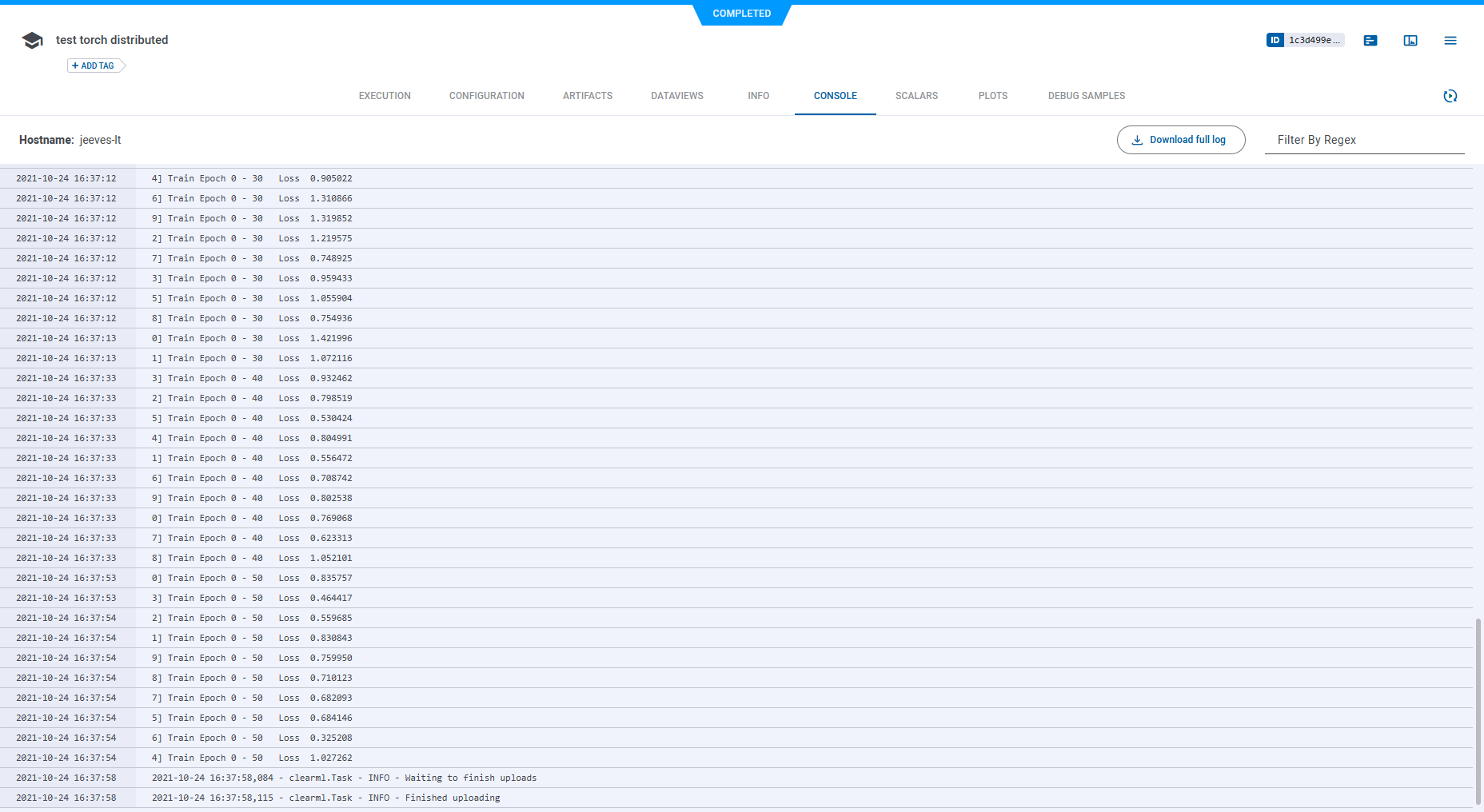
Task: Open the DEBUG SAMPLES tab
Action: [1086, 96]
